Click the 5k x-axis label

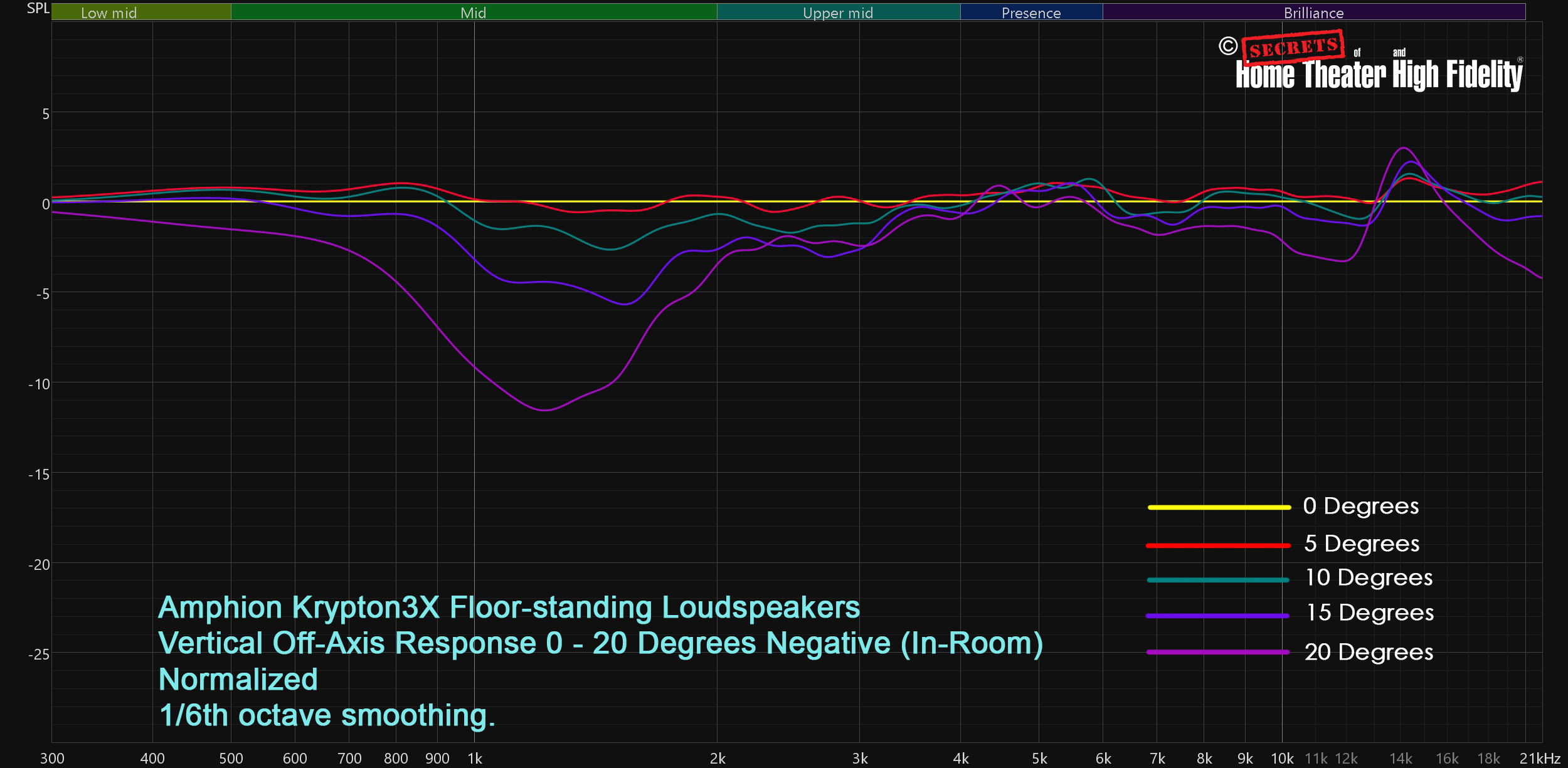[x=1039, y=759]
